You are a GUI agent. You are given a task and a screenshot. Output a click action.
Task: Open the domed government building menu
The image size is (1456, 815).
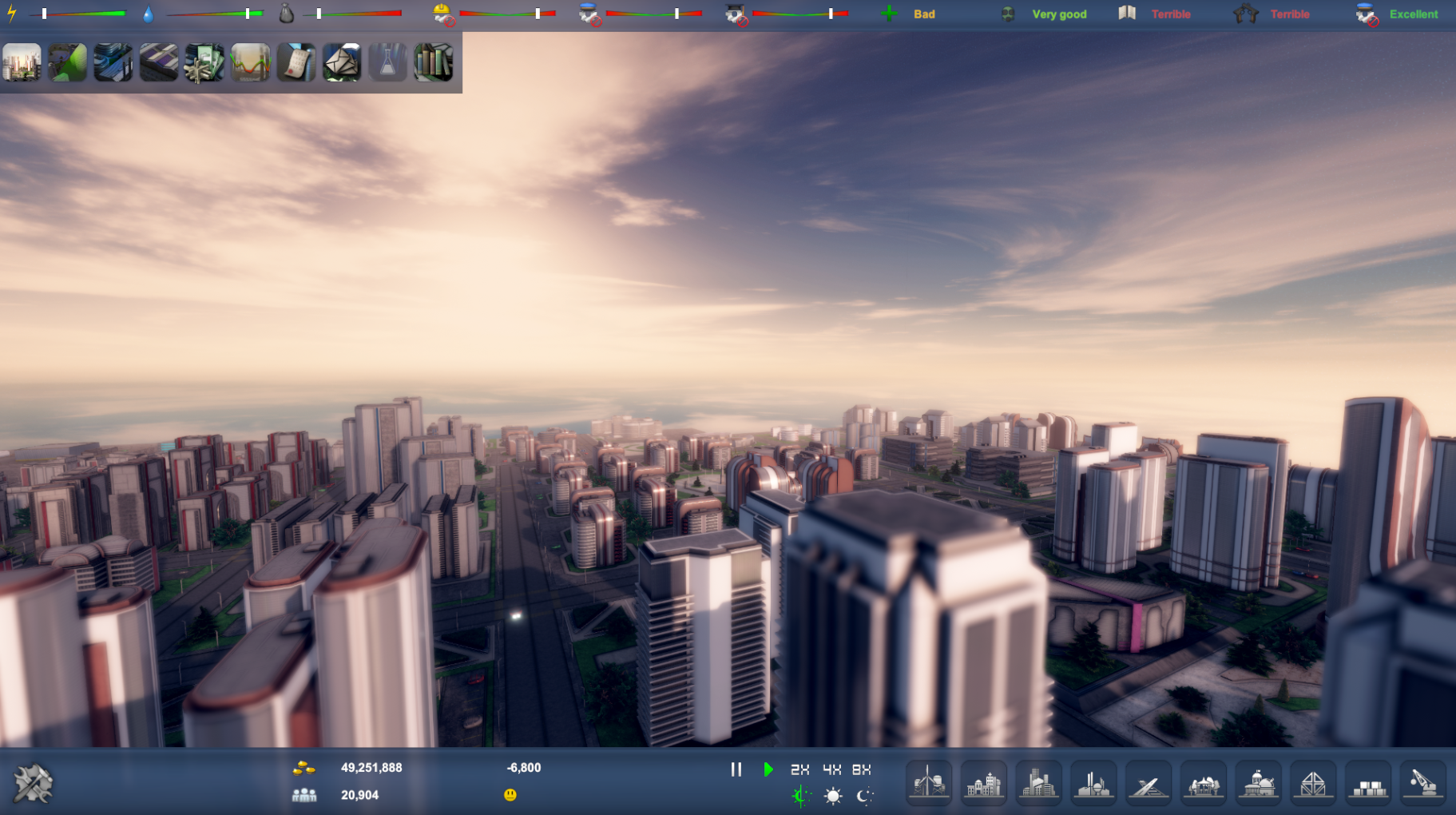pyautogui.click(x=1258, y=783)
